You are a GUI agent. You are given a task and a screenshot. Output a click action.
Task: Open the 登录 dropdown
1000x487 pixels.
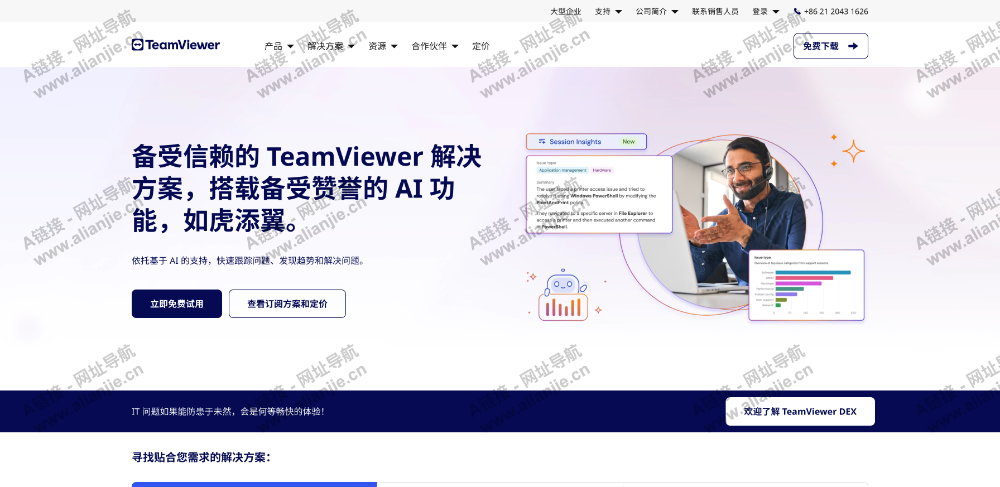pyautogui.click(x=765, y=11)
